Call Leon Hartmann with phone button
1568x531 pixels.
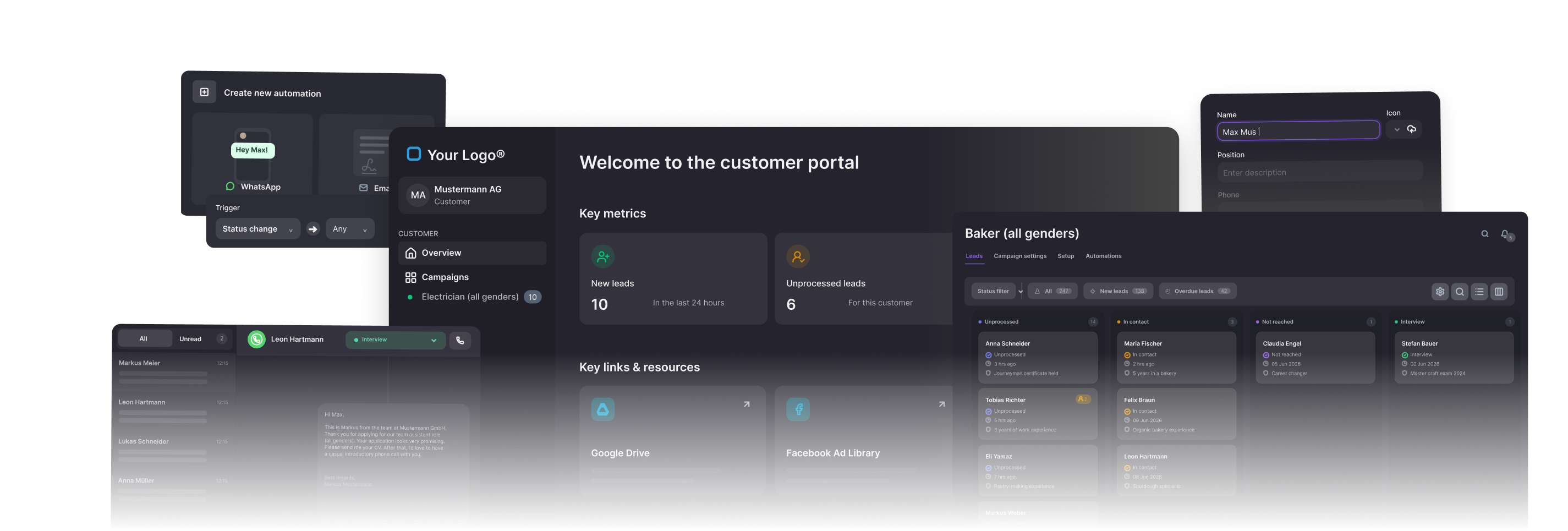point(460,341)
